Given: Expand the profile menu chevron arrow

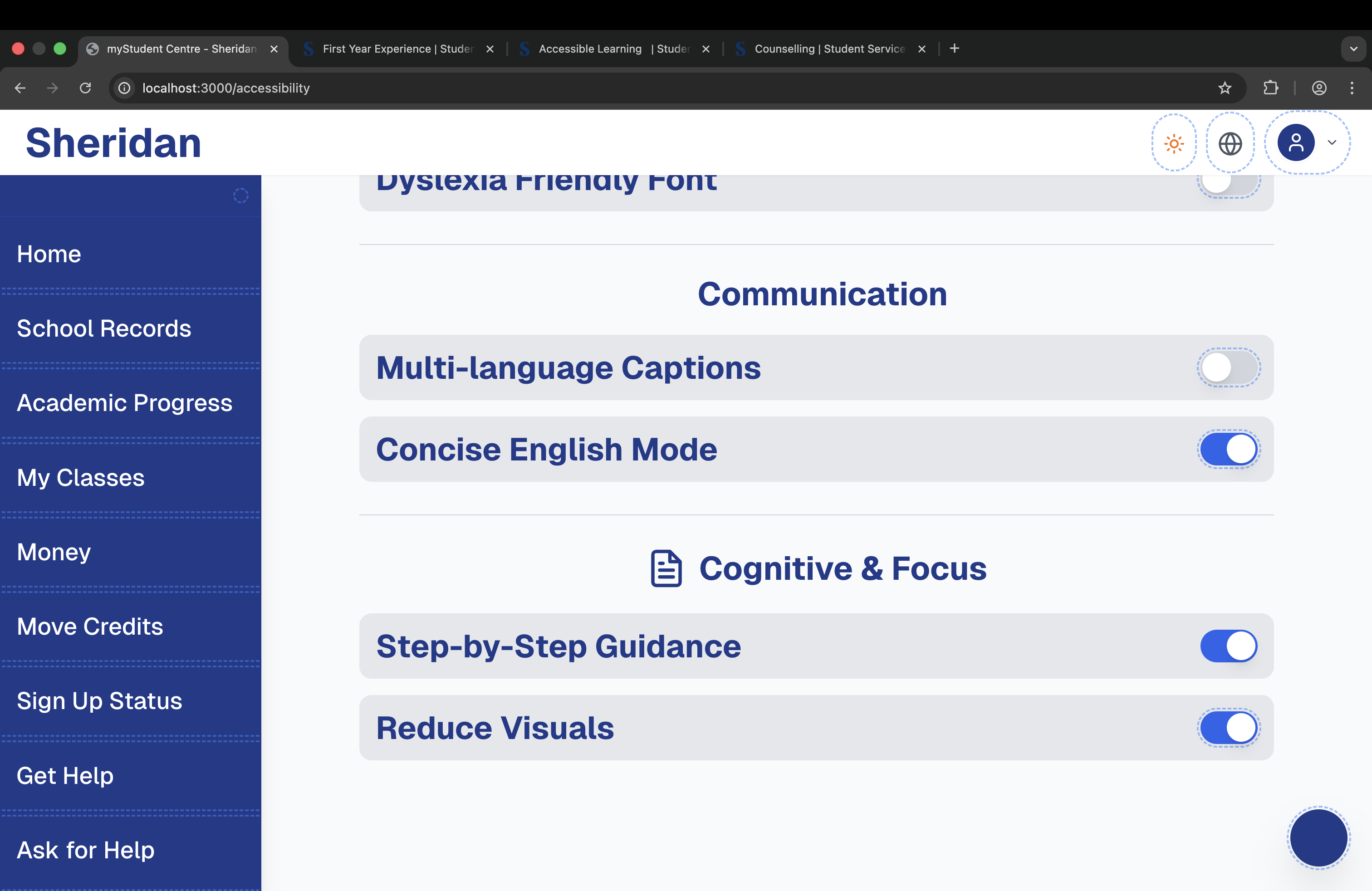Looking at the screenshot, I should (1332, 142).
